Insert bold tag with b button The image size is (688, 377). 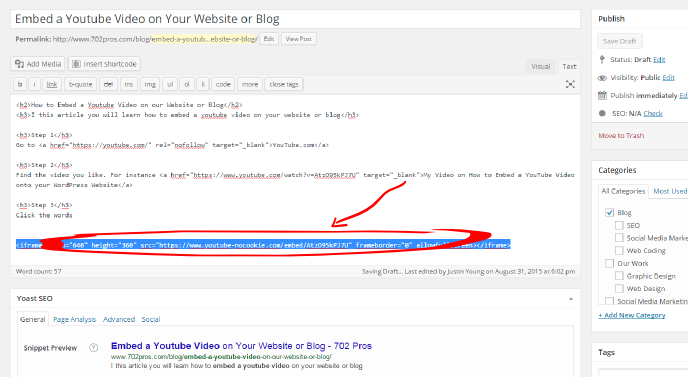[20, 84]
